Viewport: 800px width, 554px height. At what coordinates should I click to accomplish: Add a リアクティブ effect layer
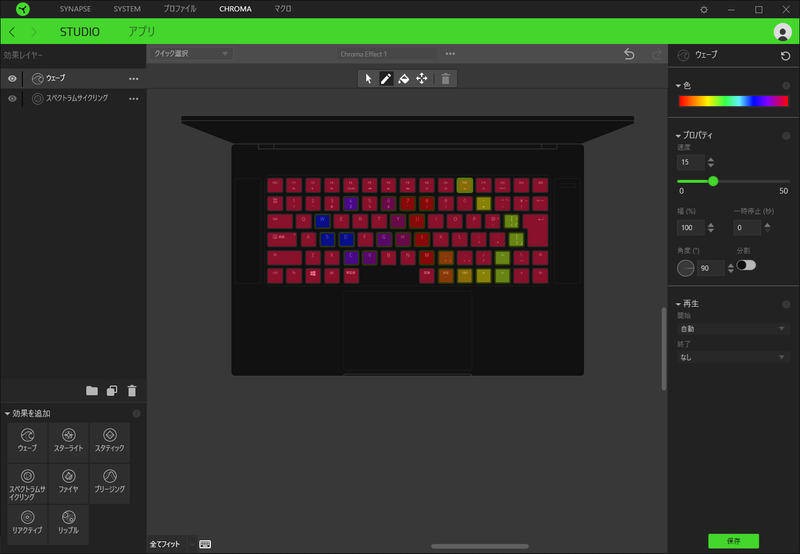tap(28, 524)
